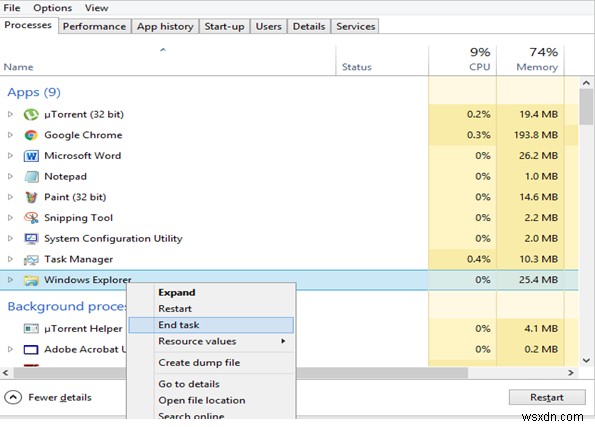The width and height of the screenshot is (595, 427).
Task: Click the µTorrent (32 bit) app icon
Action: click(x=31, y=114)
